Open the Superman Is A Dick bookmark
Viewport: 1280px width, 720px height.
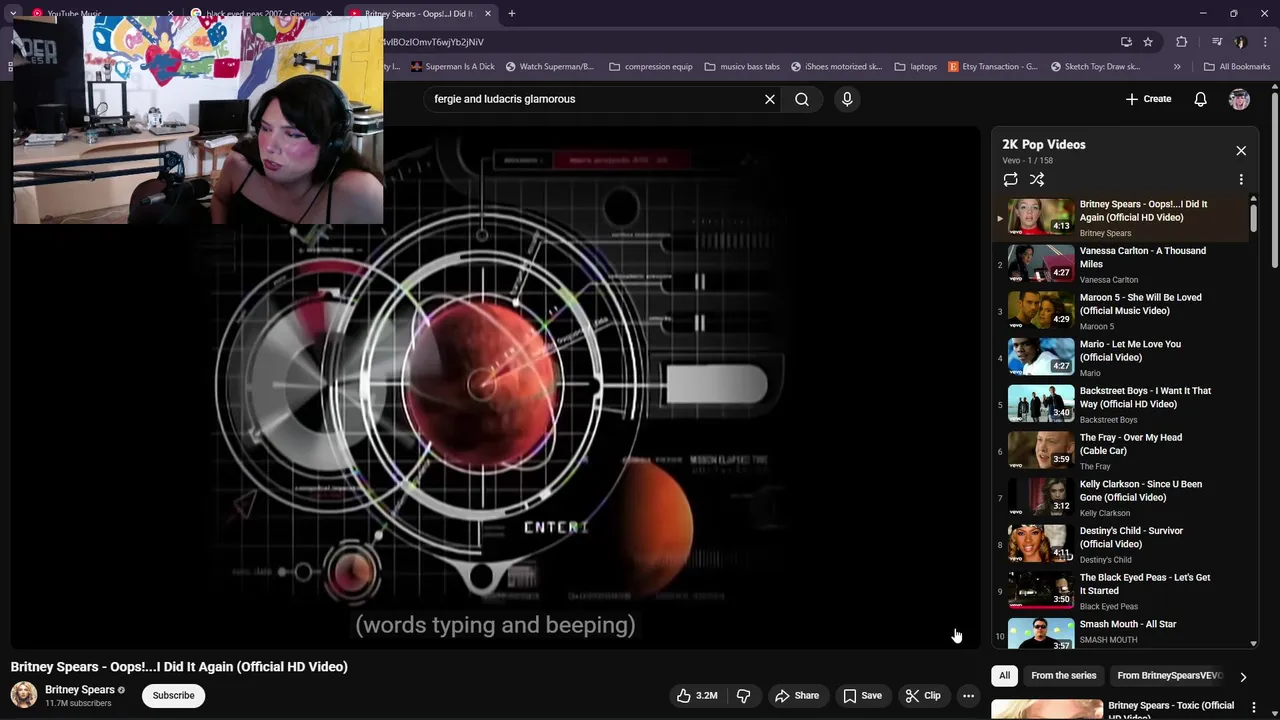click(x=452, y=67)
